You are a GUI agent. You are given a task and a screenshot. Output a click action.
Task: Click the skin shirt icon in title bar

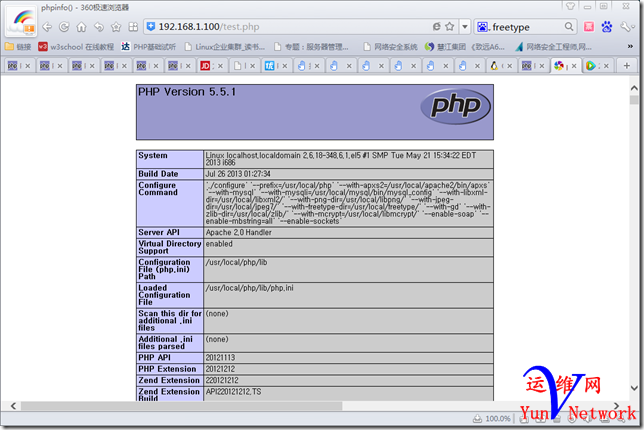tap(570, 6)
